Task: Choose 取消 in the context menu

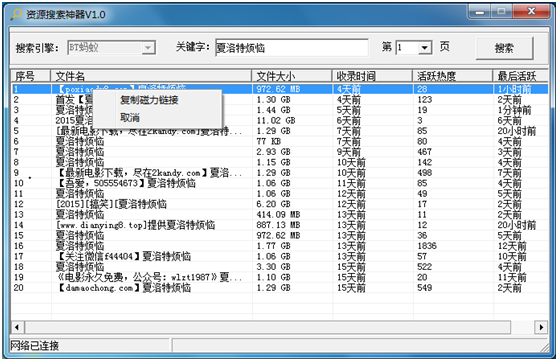Action: (130, 117)
